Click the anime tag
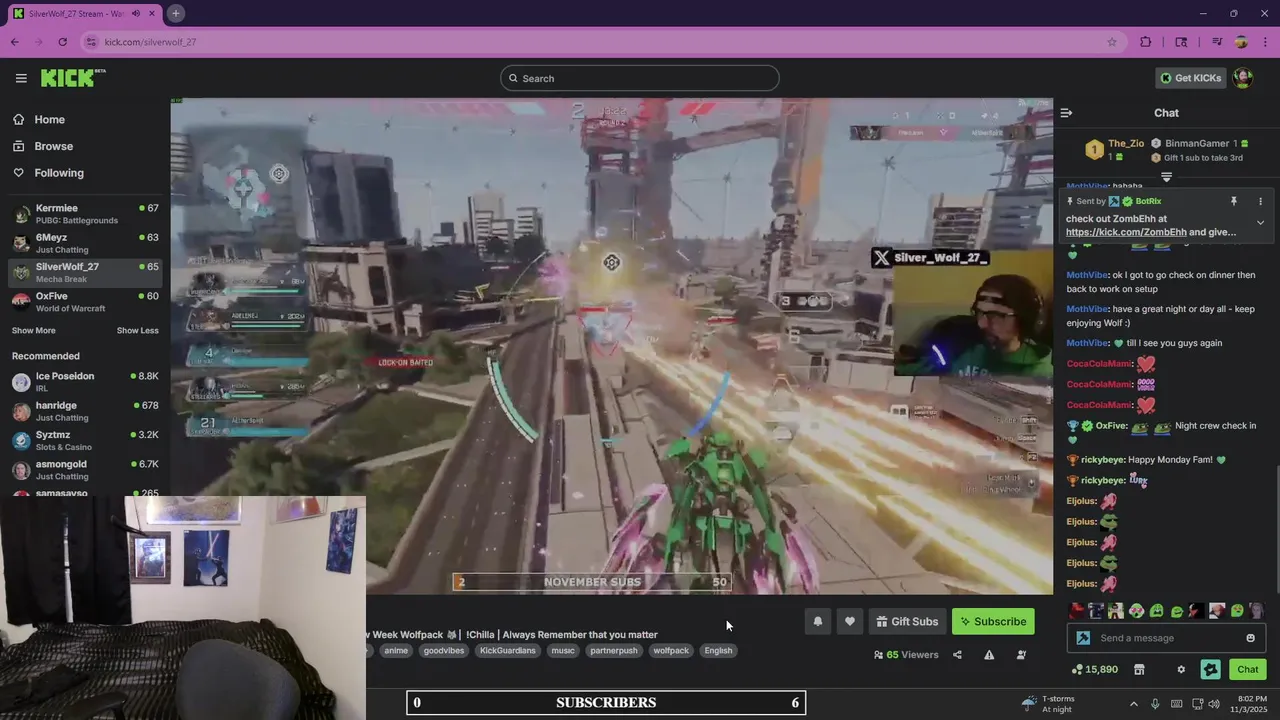1280x720 pixels. click(396, 650)
